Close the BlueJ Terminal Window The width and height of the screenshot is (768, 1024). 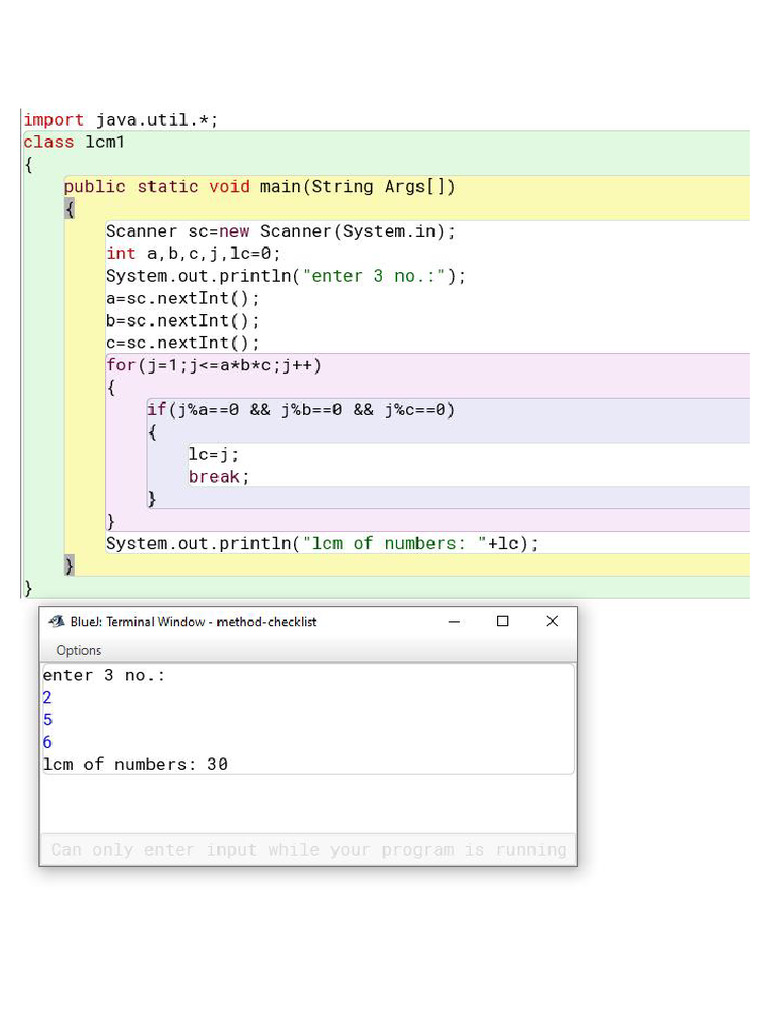click(x=552, y=621)
